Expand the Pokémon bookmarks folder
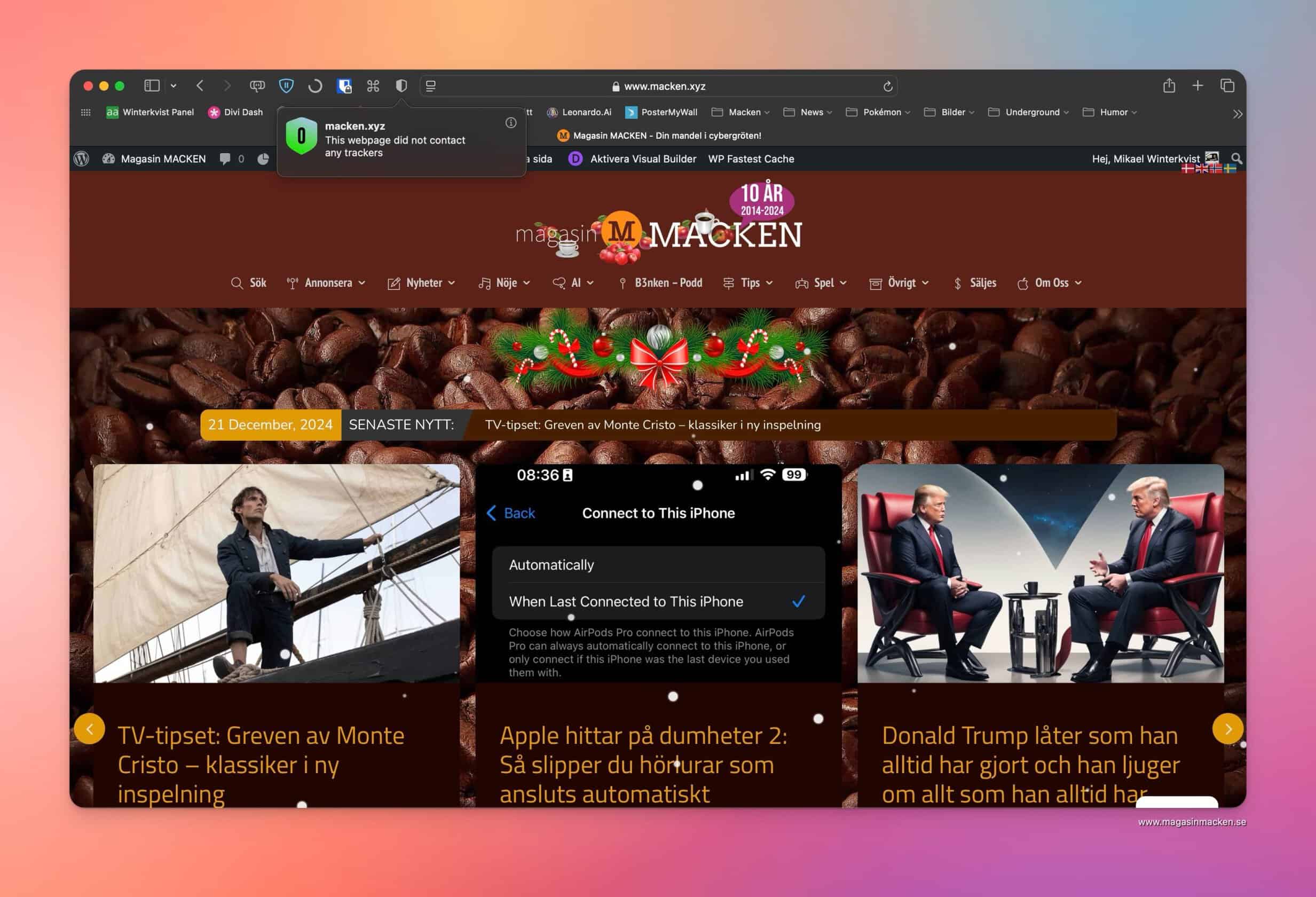The width and height of the screenshot is (1316, 897). pos(878,112)
